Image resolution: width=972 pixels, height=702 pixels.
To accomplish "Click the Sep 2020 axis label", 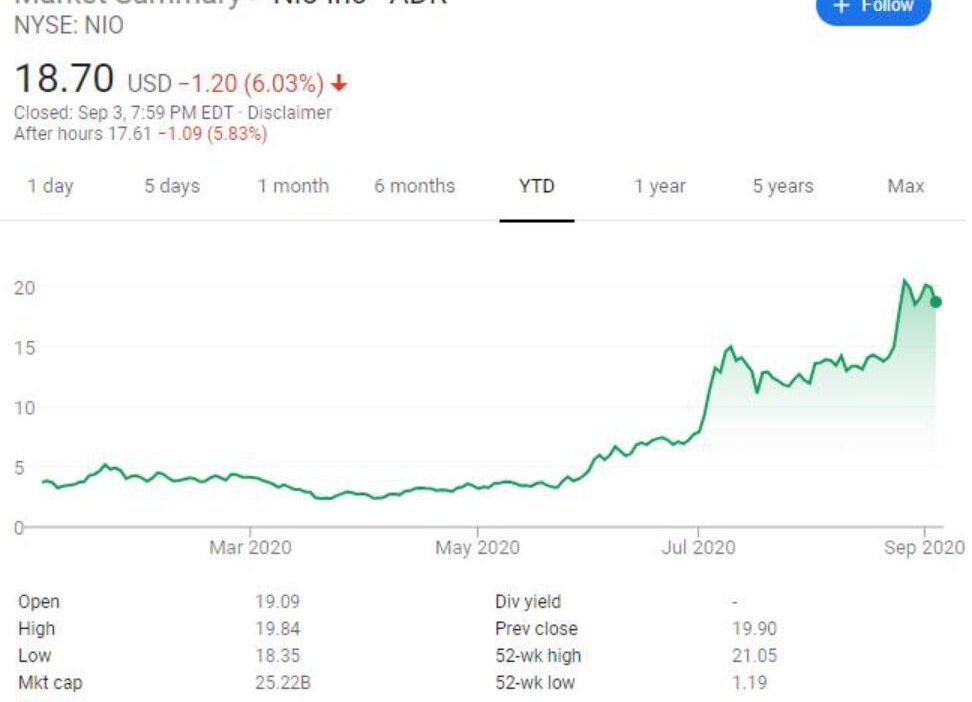I will pos(924,547).
